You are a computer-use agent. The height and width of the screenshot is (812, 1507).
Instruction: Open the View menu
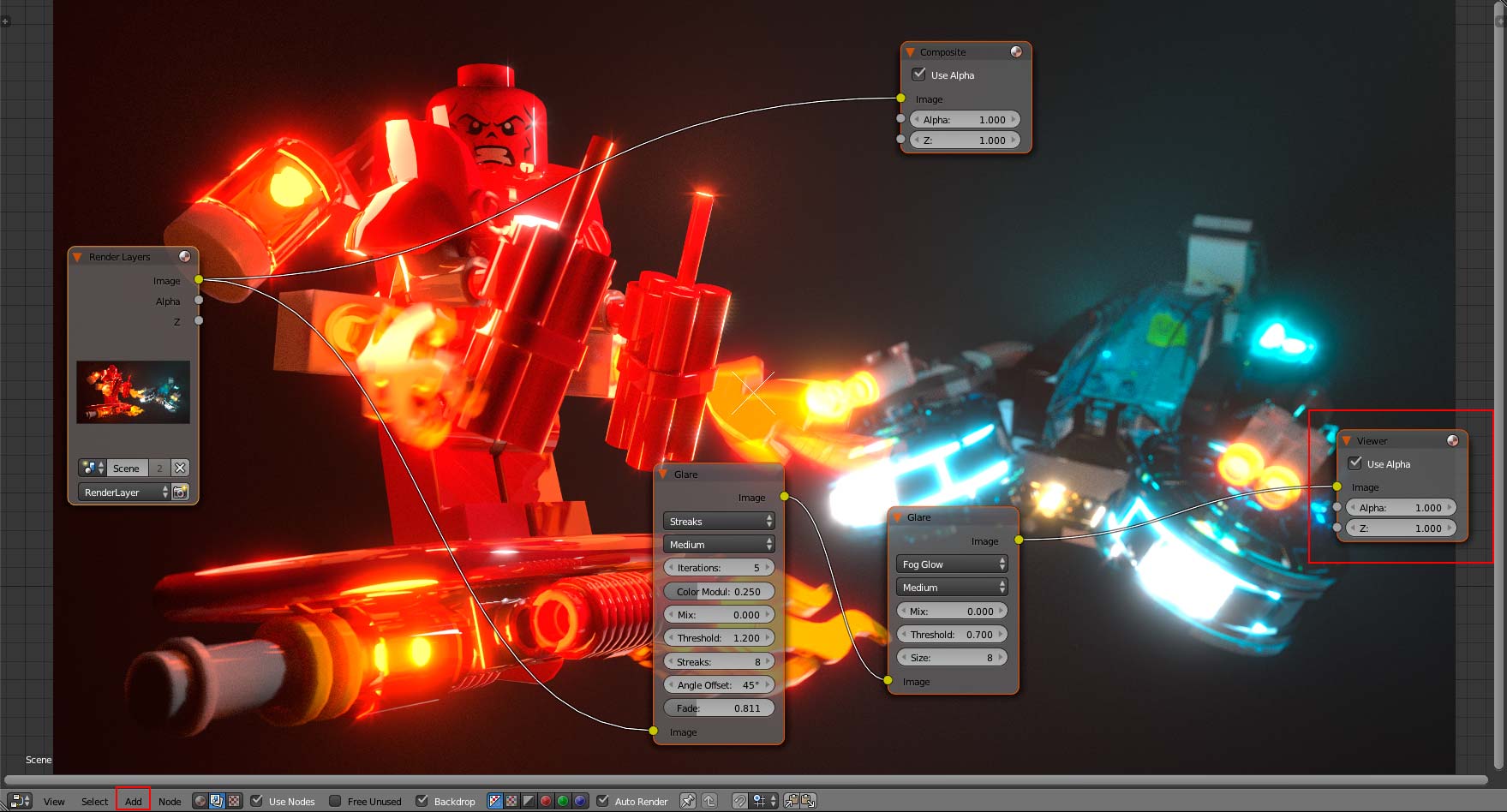point(54,802)
